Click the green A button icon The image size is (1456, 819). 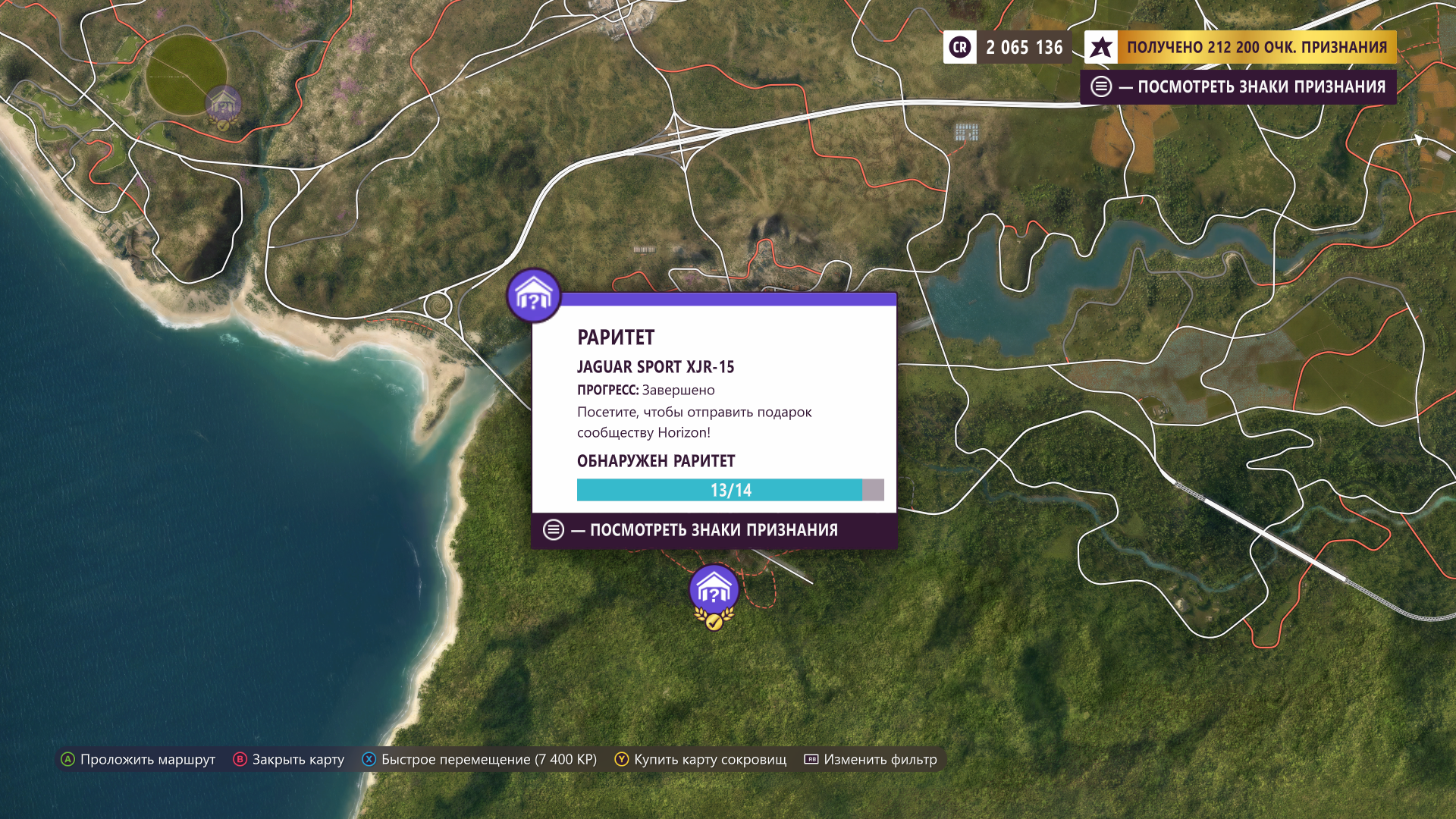click(68, 759)
